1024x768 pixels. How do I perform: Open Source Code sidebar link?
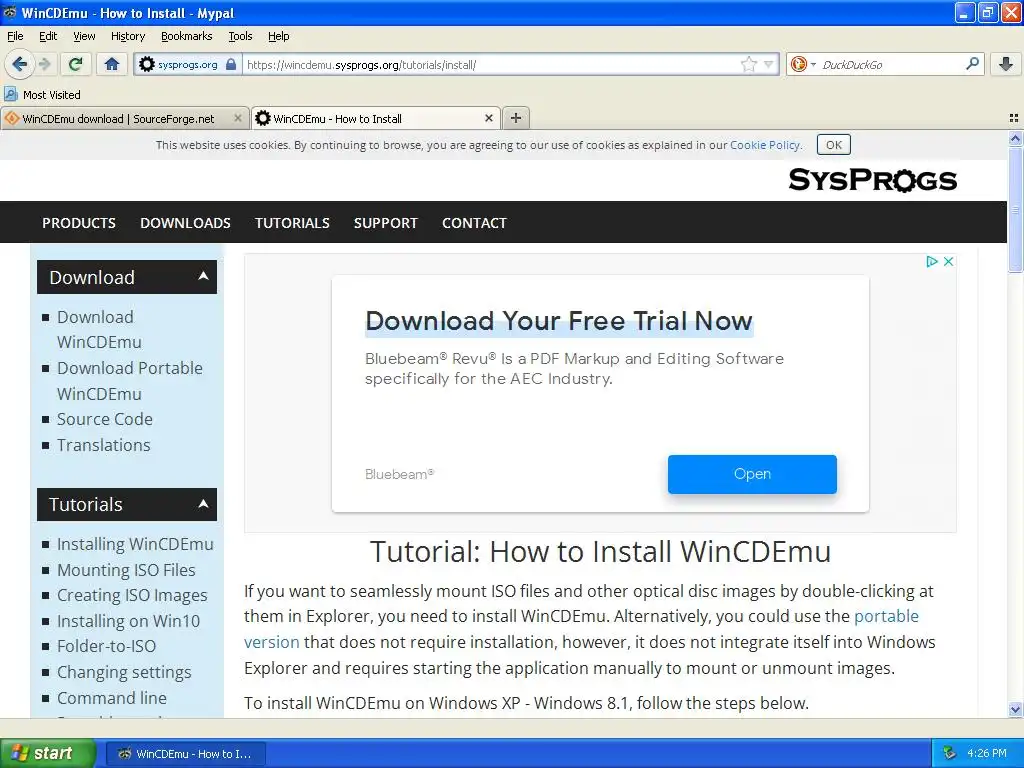(x=104, y=419)
